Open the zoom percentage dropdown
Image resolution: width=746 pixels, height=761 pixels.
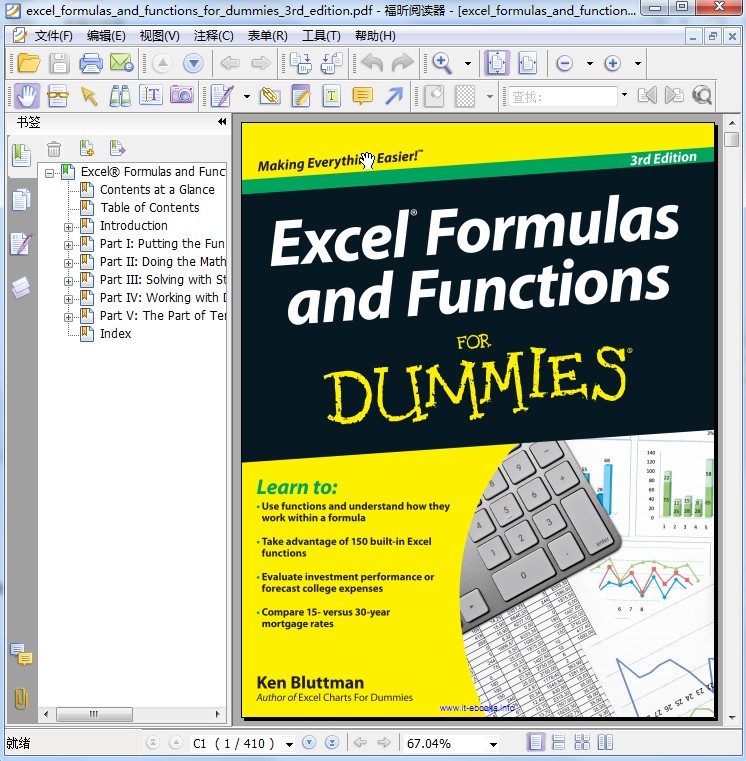493,744
